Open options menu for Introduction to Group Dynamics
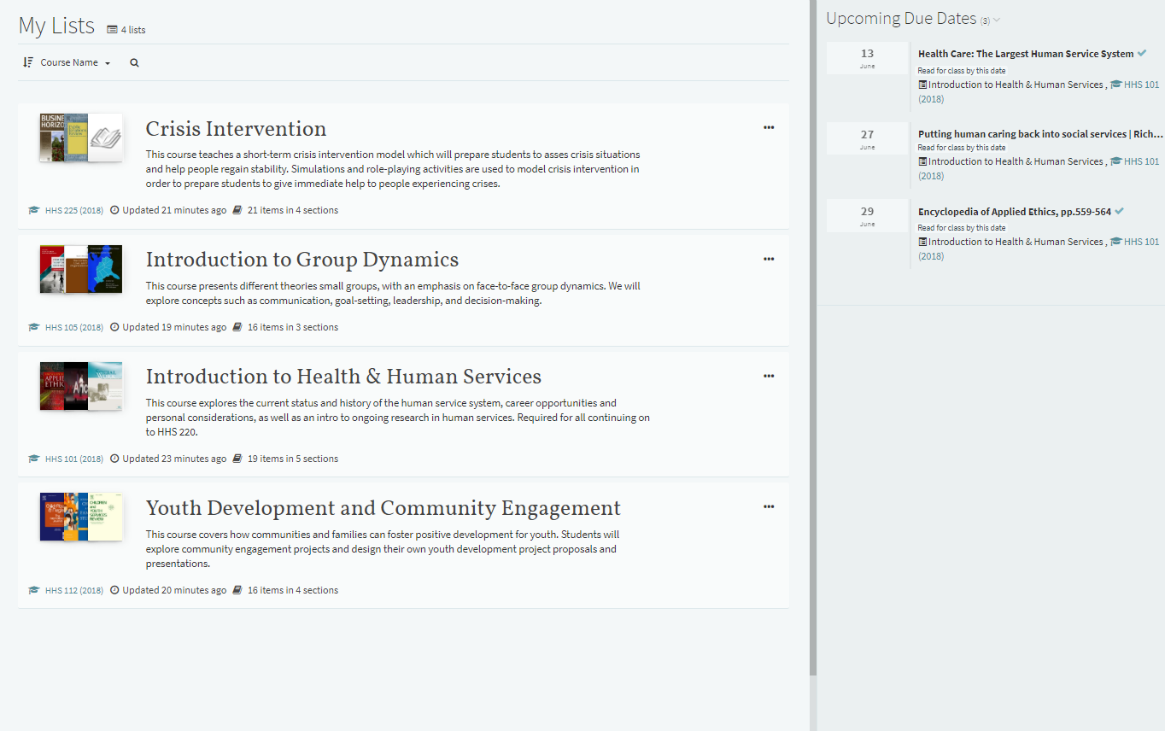1165x731 pixels. (x=768, y=259)
